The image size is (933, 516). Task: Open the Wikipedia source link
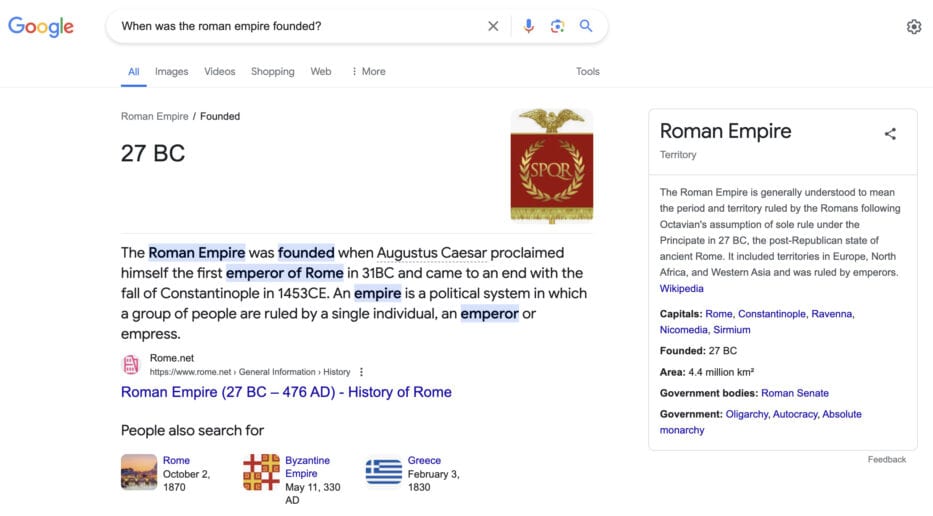[x=681, y=289]
